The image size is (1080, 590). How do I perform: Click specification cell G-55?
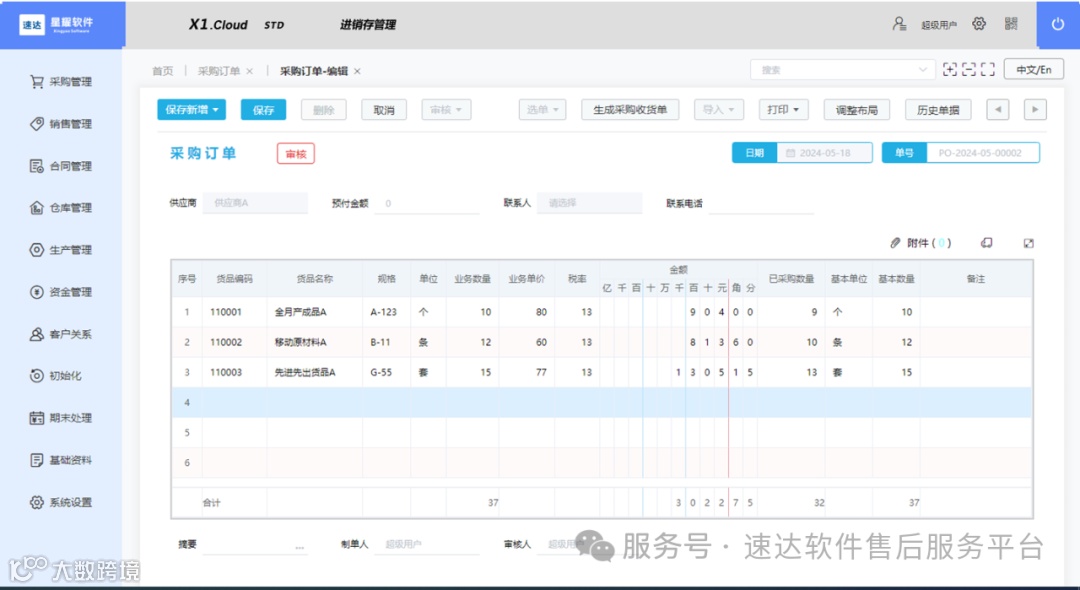coord(386,372)
